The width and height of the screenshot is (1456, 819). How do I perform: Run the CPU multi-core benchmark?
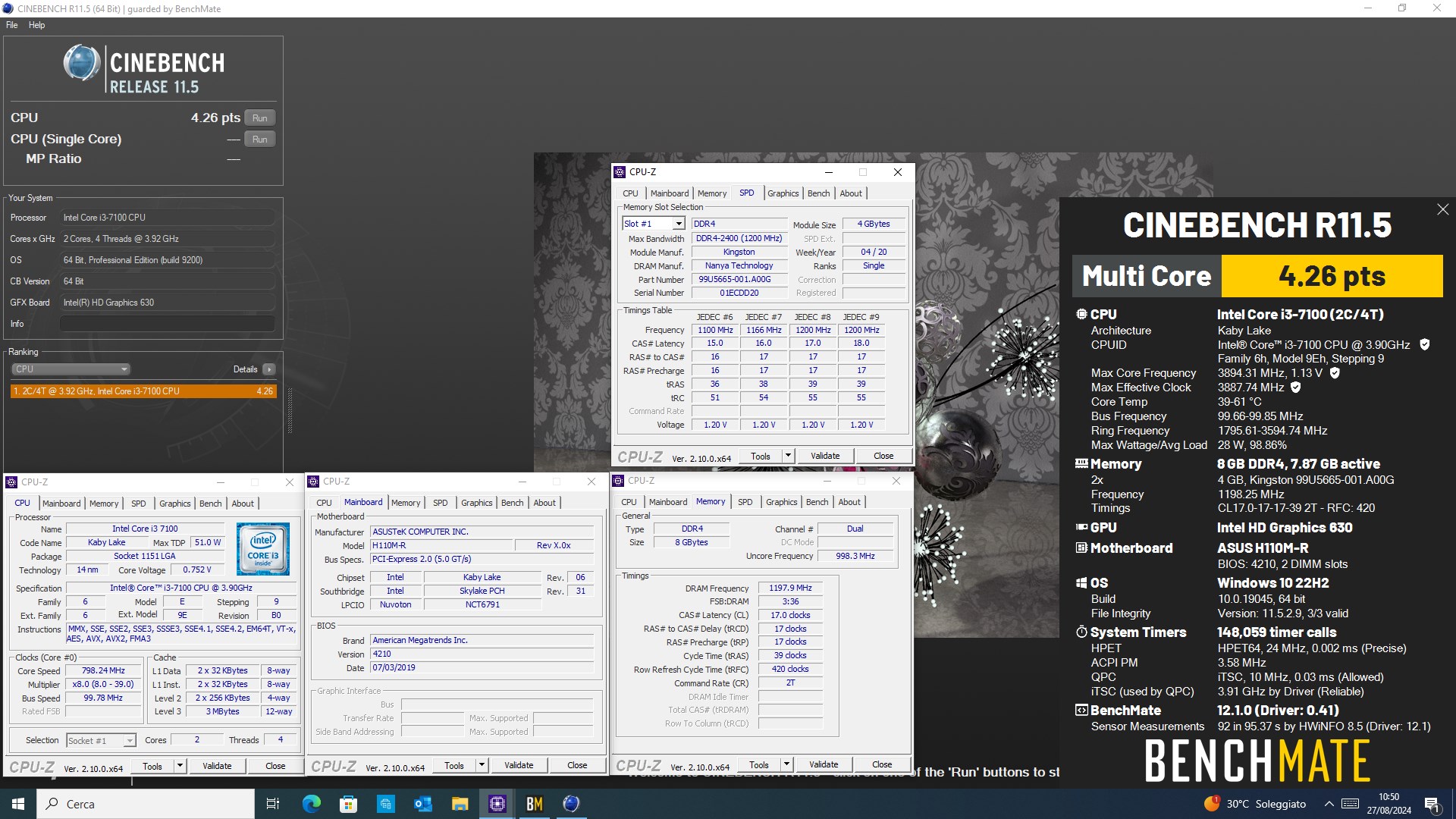[x=260, y=118]
